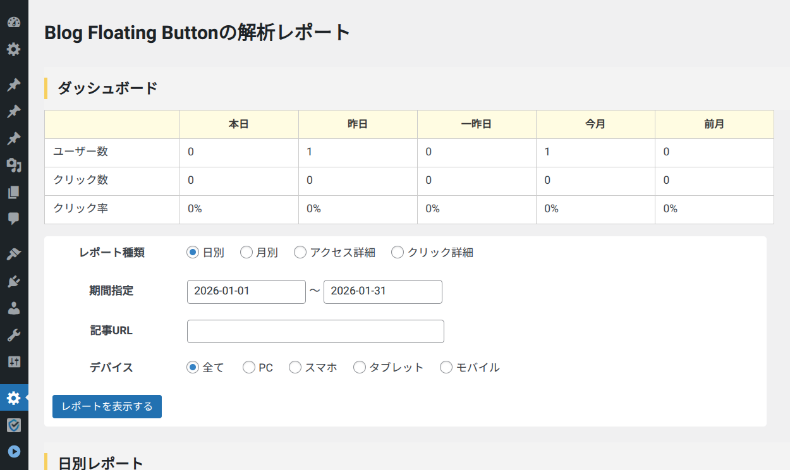Click the クリック率 row label
790x470 pixels.
pos(81,208)
